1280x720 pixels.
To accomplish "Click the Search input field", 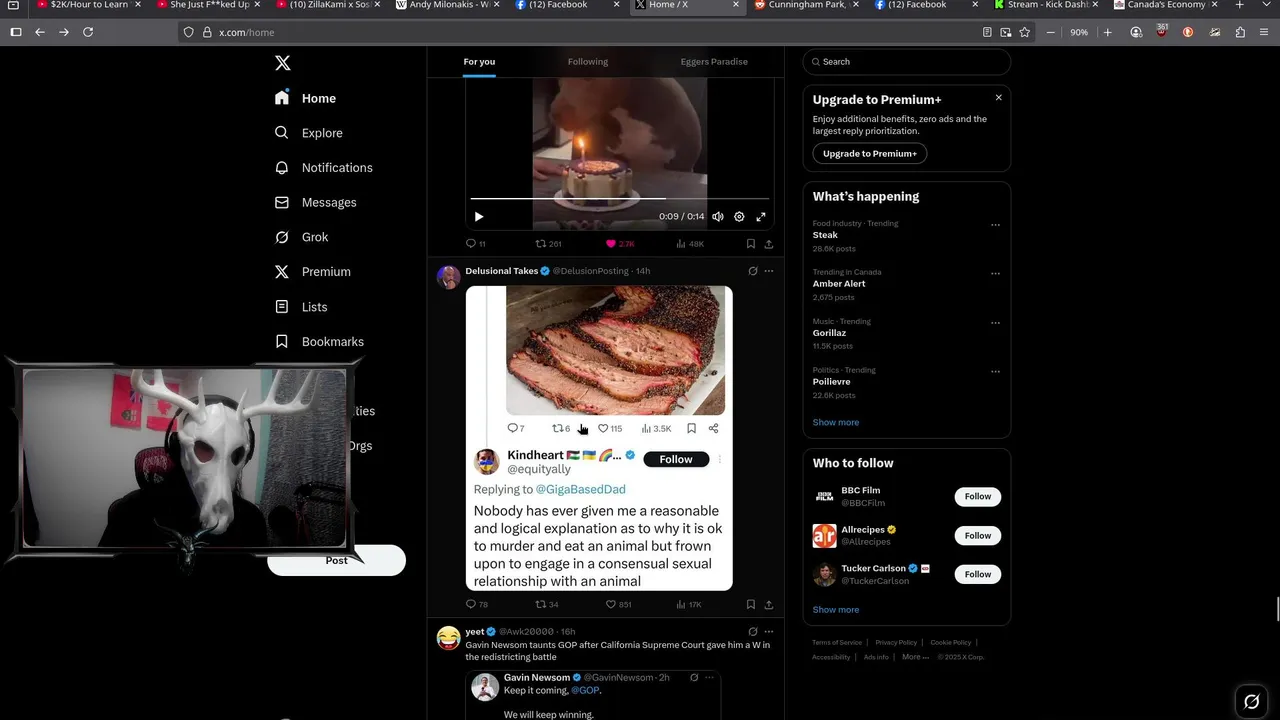I will (x=907, y=62).
